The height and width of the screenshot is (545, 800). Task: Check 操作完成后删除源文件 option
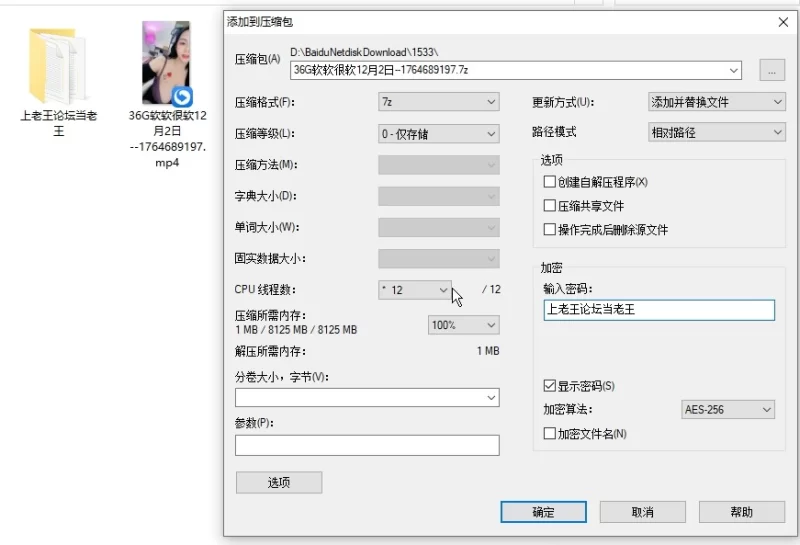549,230
